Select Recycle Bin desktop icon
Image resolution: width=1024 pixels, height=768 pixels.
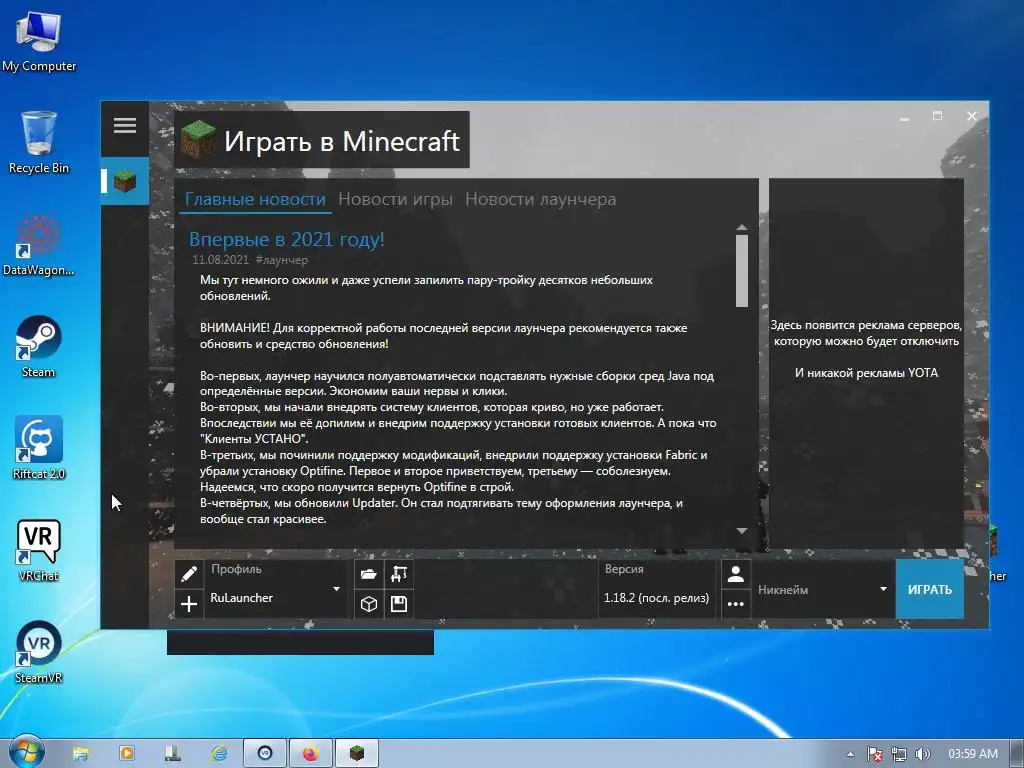39,142
